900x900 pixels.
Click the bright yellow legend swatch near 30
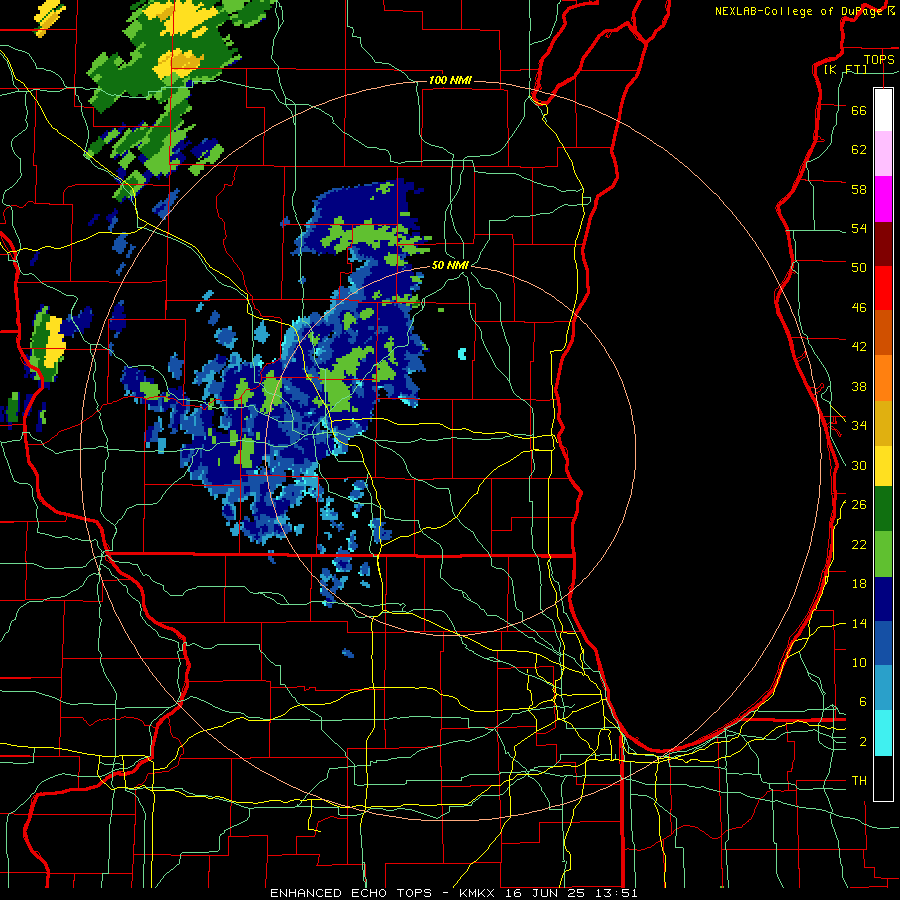(883, 466)
